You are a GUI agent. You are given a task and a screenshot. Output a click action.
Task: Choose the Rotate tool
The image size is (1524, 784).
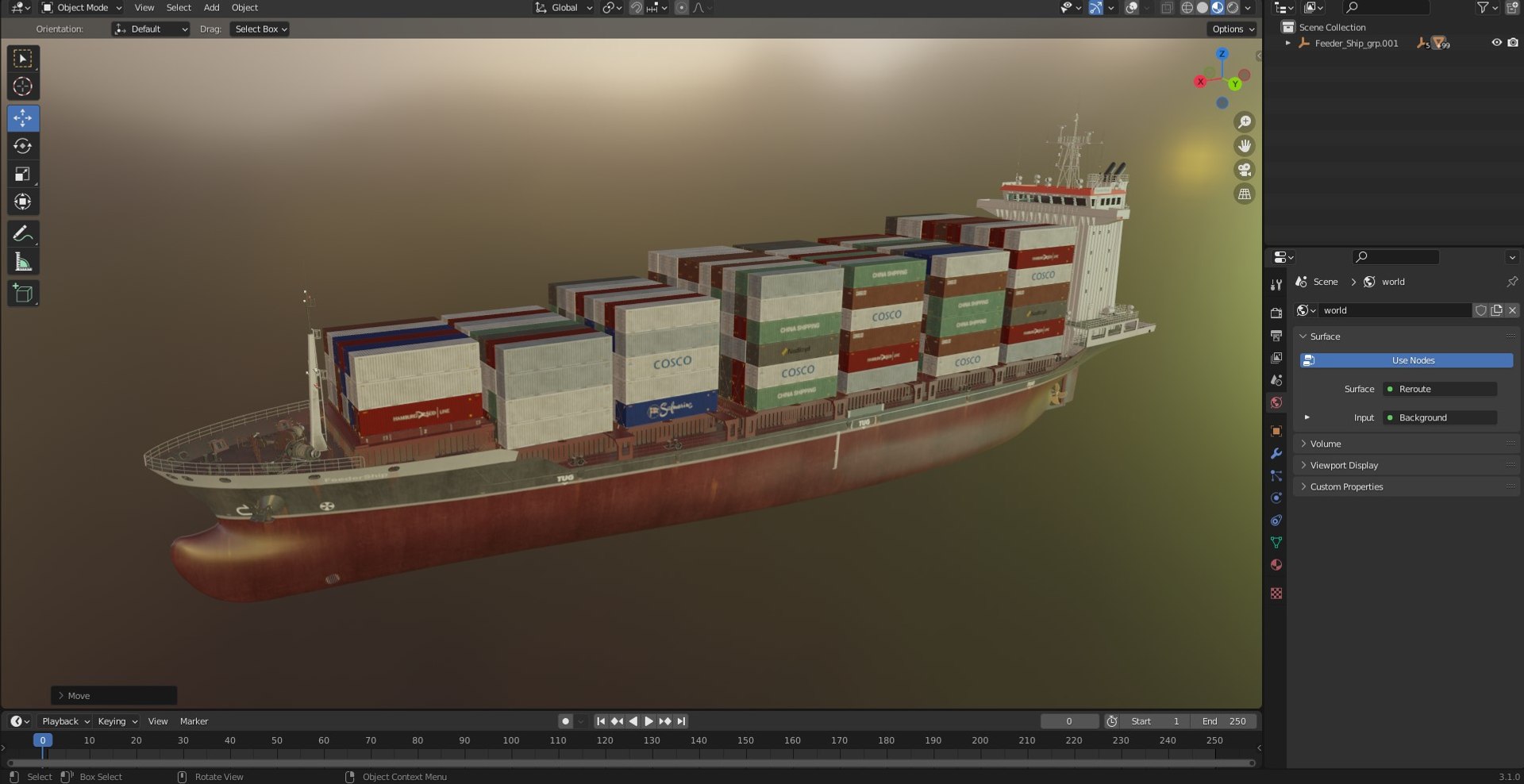pyautogui.click(x=23, y=146)
